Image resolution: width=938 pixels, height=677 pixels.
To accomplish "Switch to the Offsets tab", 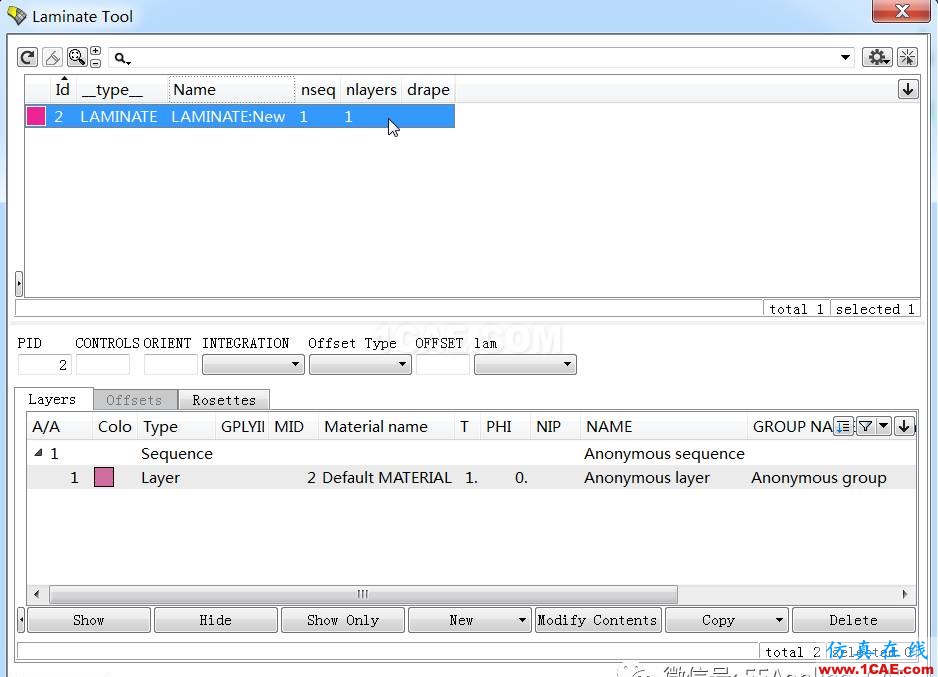I will [x=135, y=400].
